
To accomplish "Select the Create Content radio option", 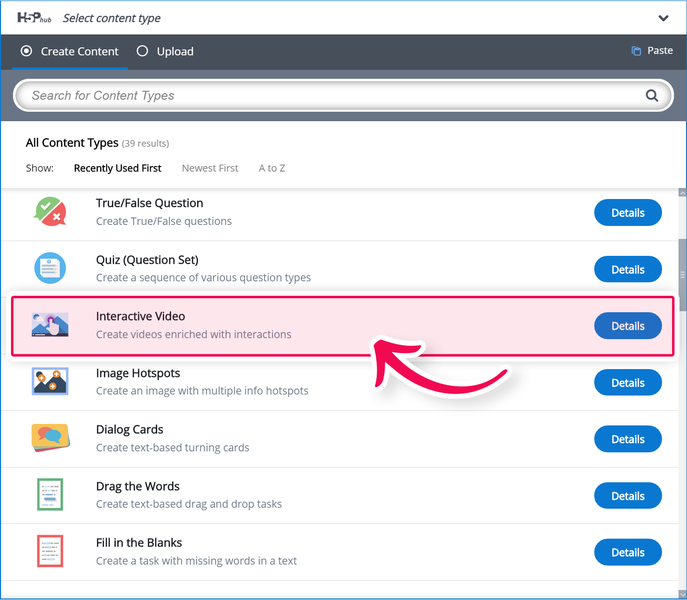I will click(x=26, y=51).
